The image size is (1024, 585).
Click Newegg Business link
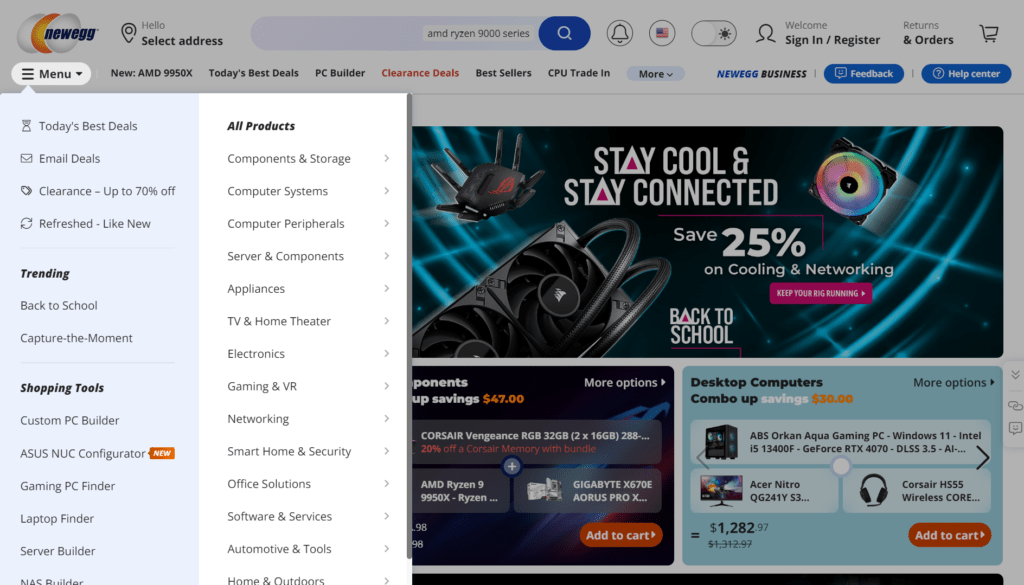pyautogui.click(x=761, y=74)
